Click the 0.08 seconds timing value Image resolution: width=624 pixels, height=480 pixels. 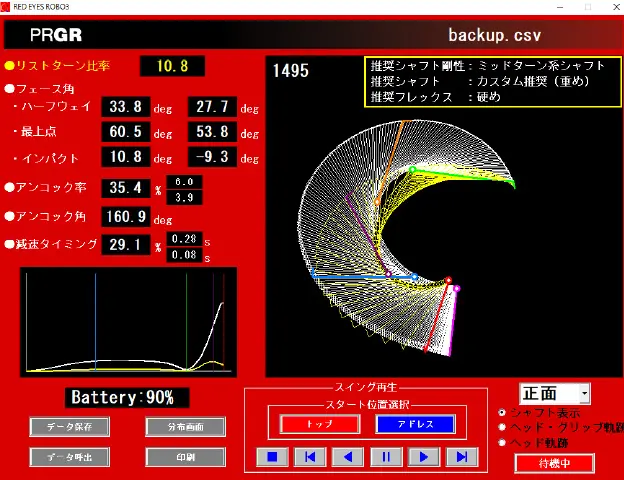point(184,255)
